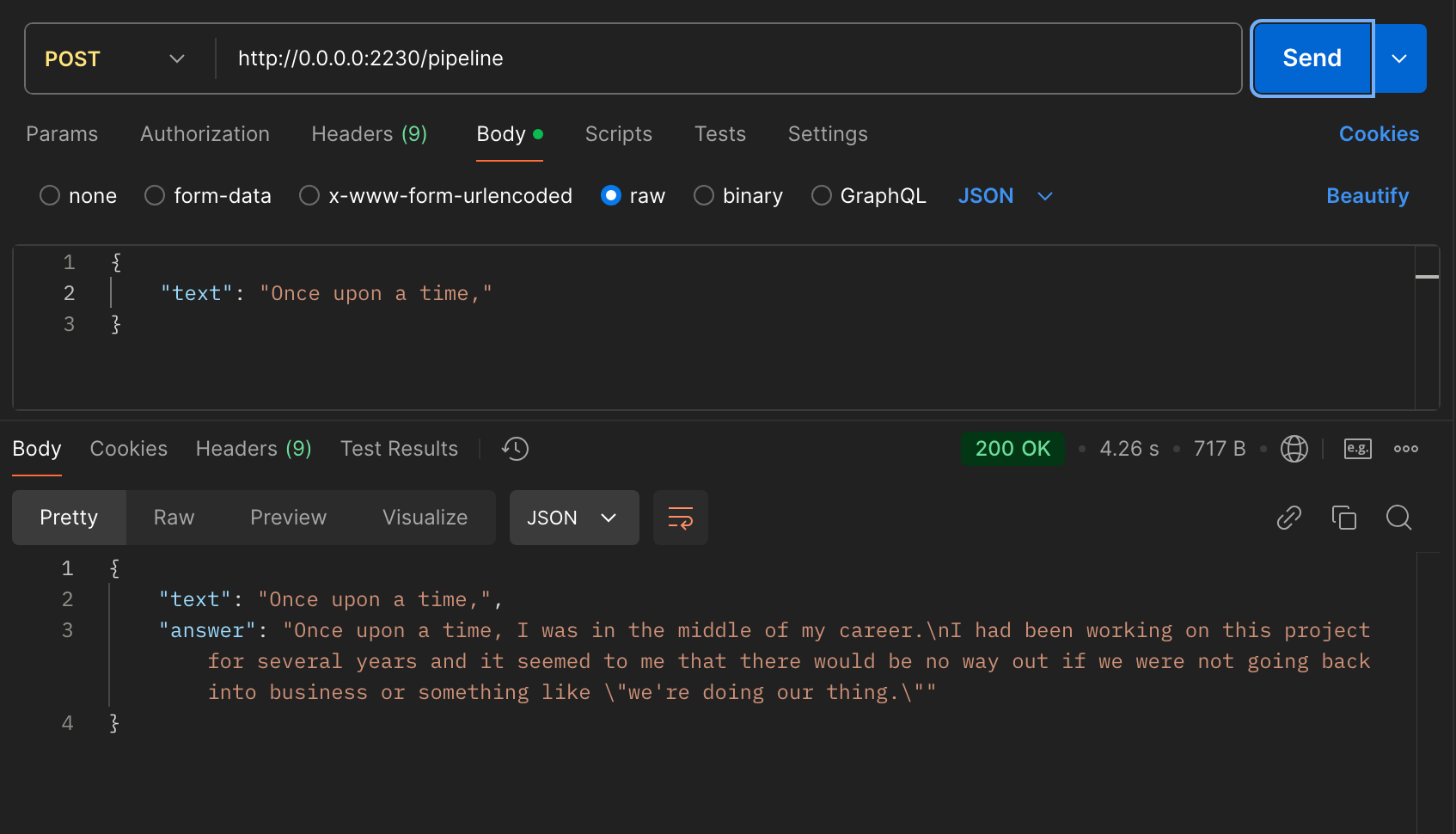The height and width of the screenshot is (834, 1456).
Task: Select the raw body radio button
Action: (x=611, y=196)
